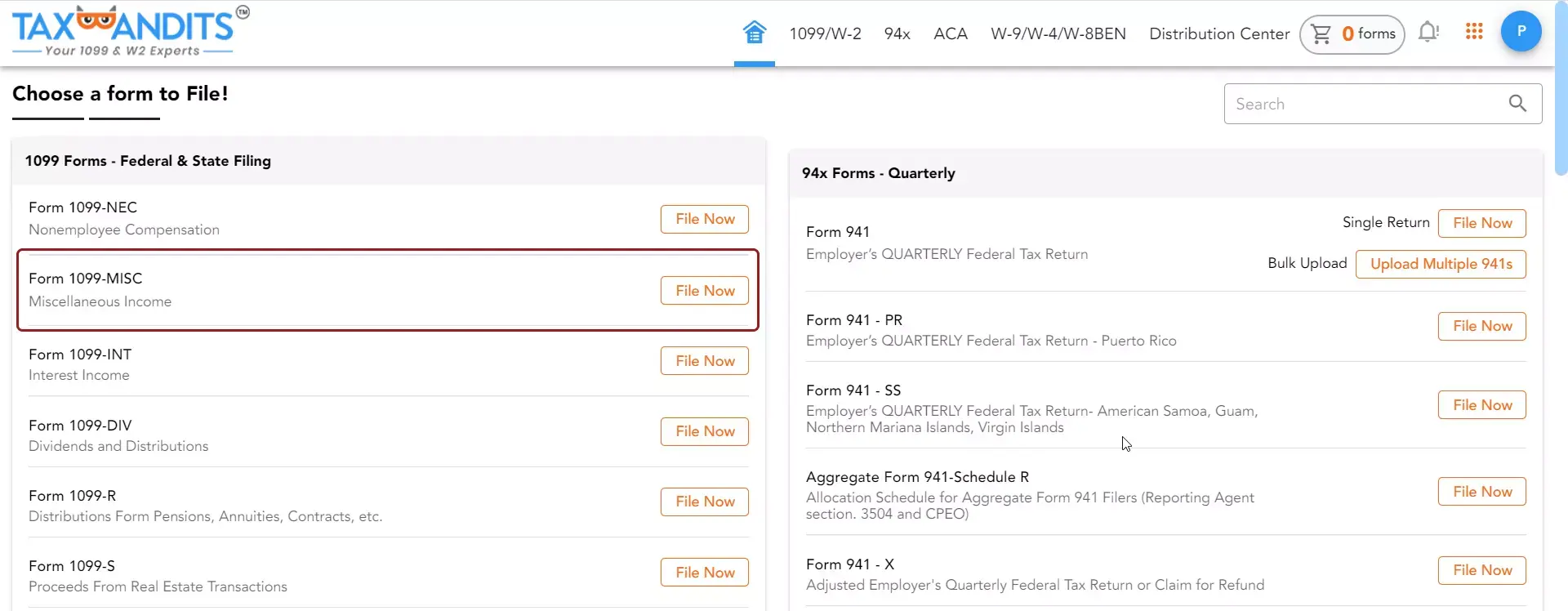Click the 'Single Return' label

pyautogui.click(x=1386, y=222)
